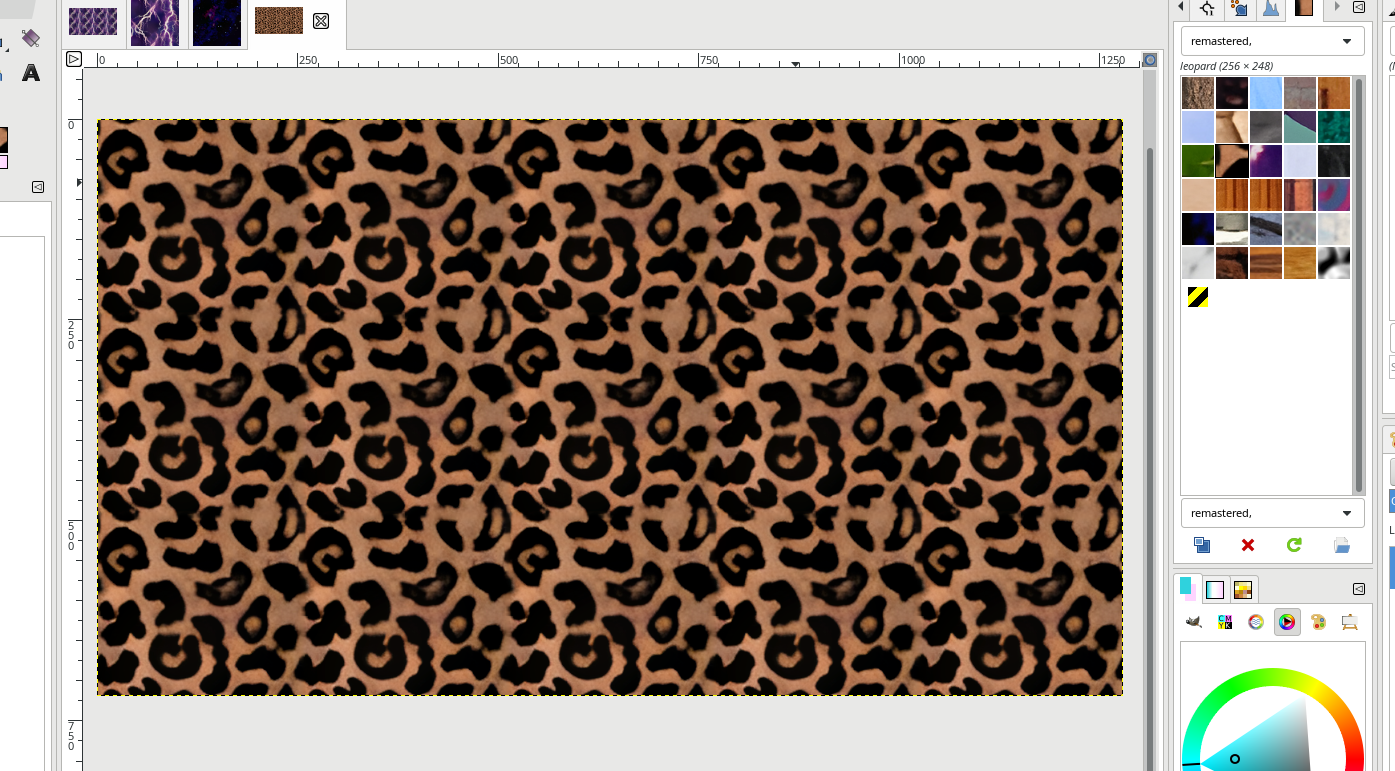Switch to the FG/BG Color dock tab
Image resolution: width=1395 pixels, height=771 pixels.
pyautogui.click(x=1187, y=589)
